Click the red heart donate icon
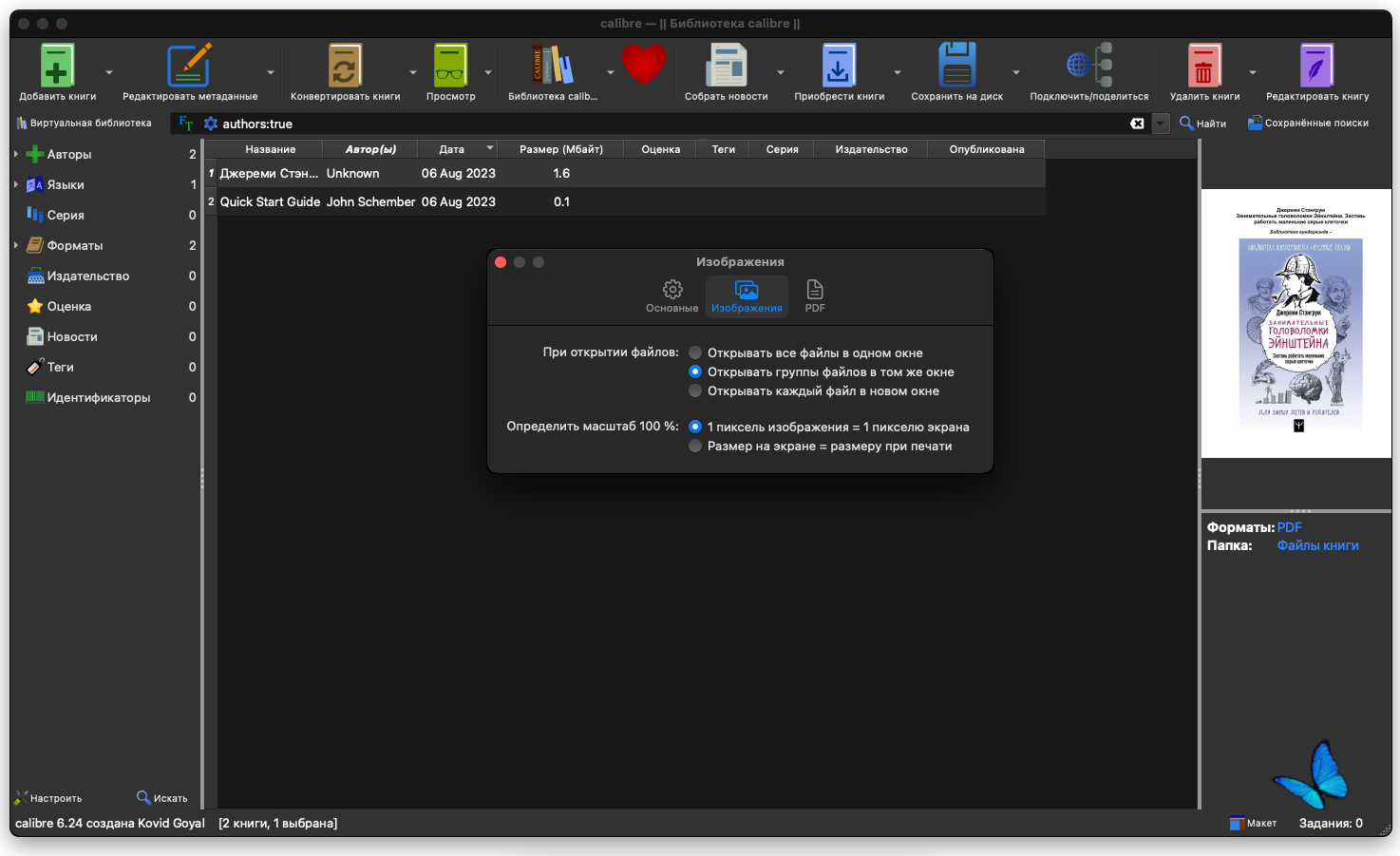 tap(644, 66)
